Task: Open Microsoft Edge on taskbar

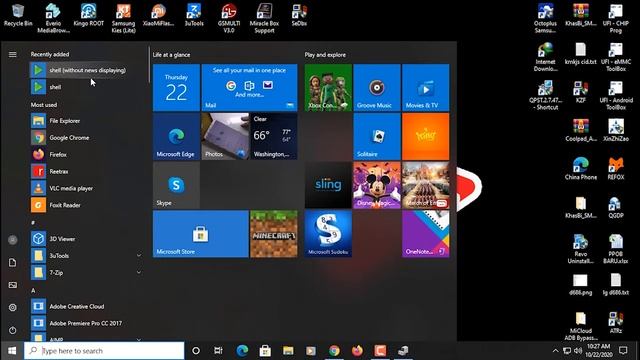Action: (x=242, y=351)
